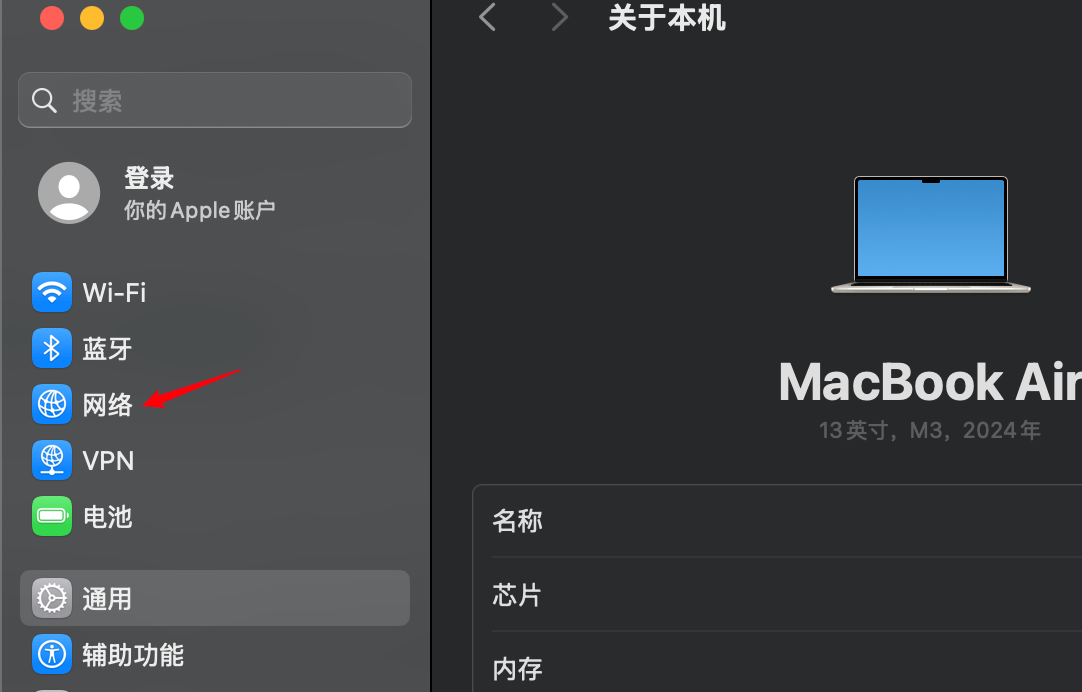Open the 辅助功能 accessibility icon
Viewport: 1082px width, 692px height.
tap(52, 654)
